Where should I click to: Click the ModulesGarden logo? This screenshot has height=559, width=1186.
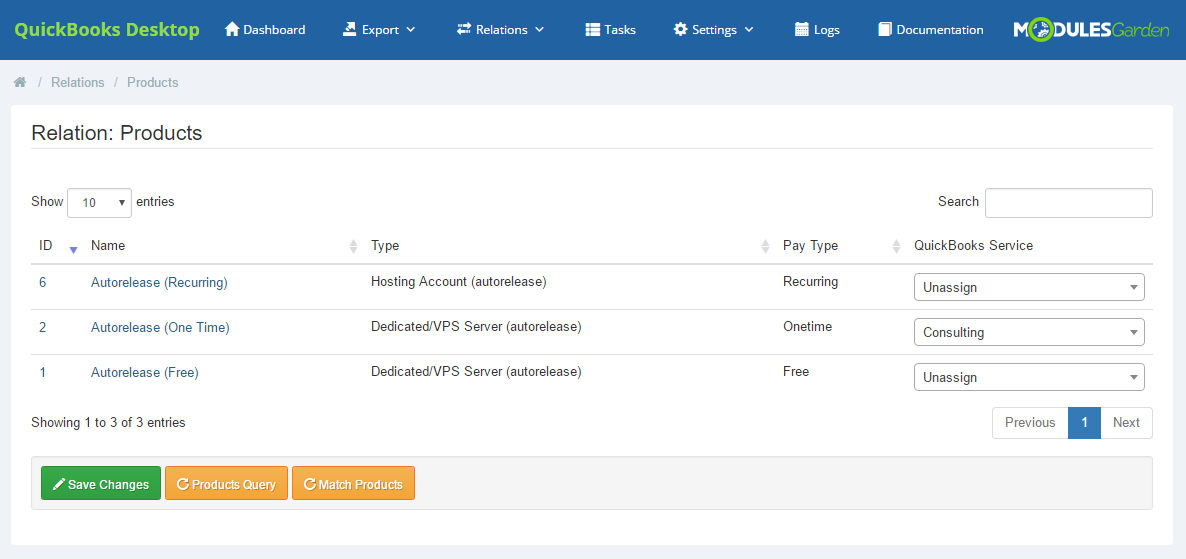1091,30
